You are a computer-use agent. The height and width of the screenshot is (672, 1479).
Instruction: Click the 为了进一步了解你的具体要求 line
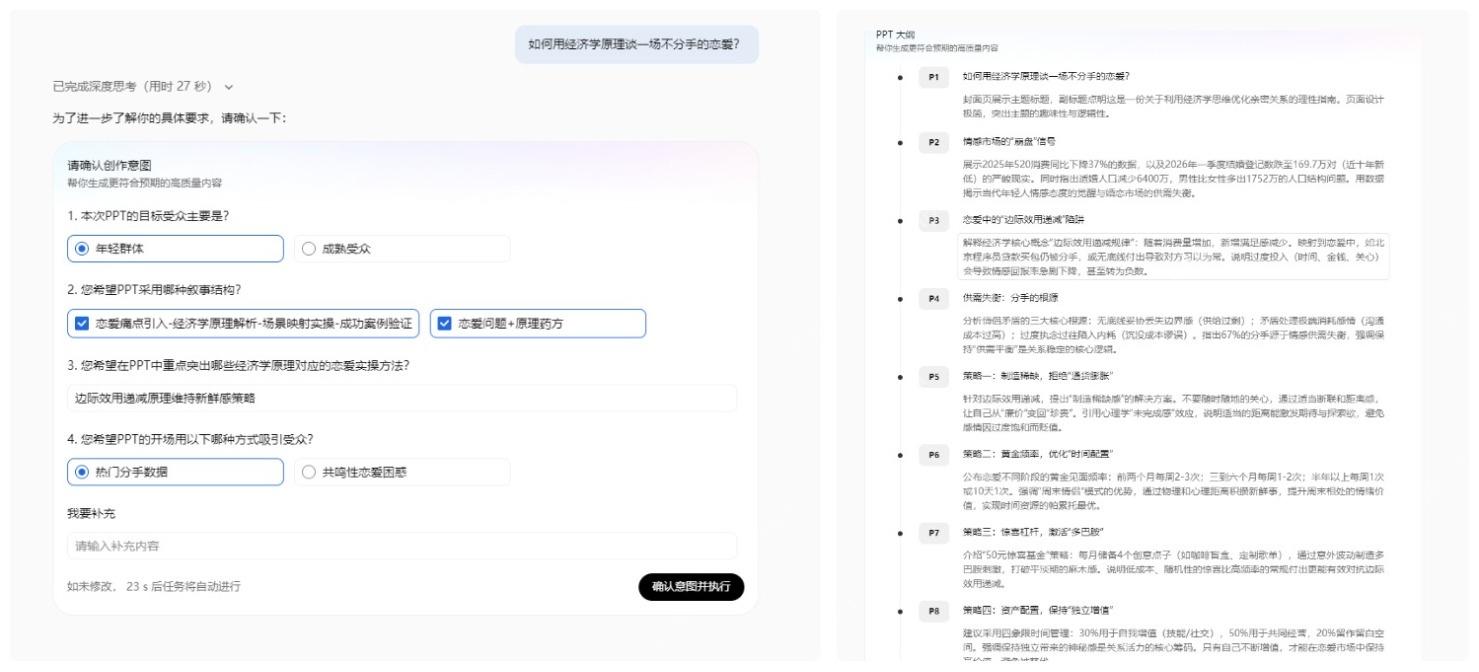(169, 118)
